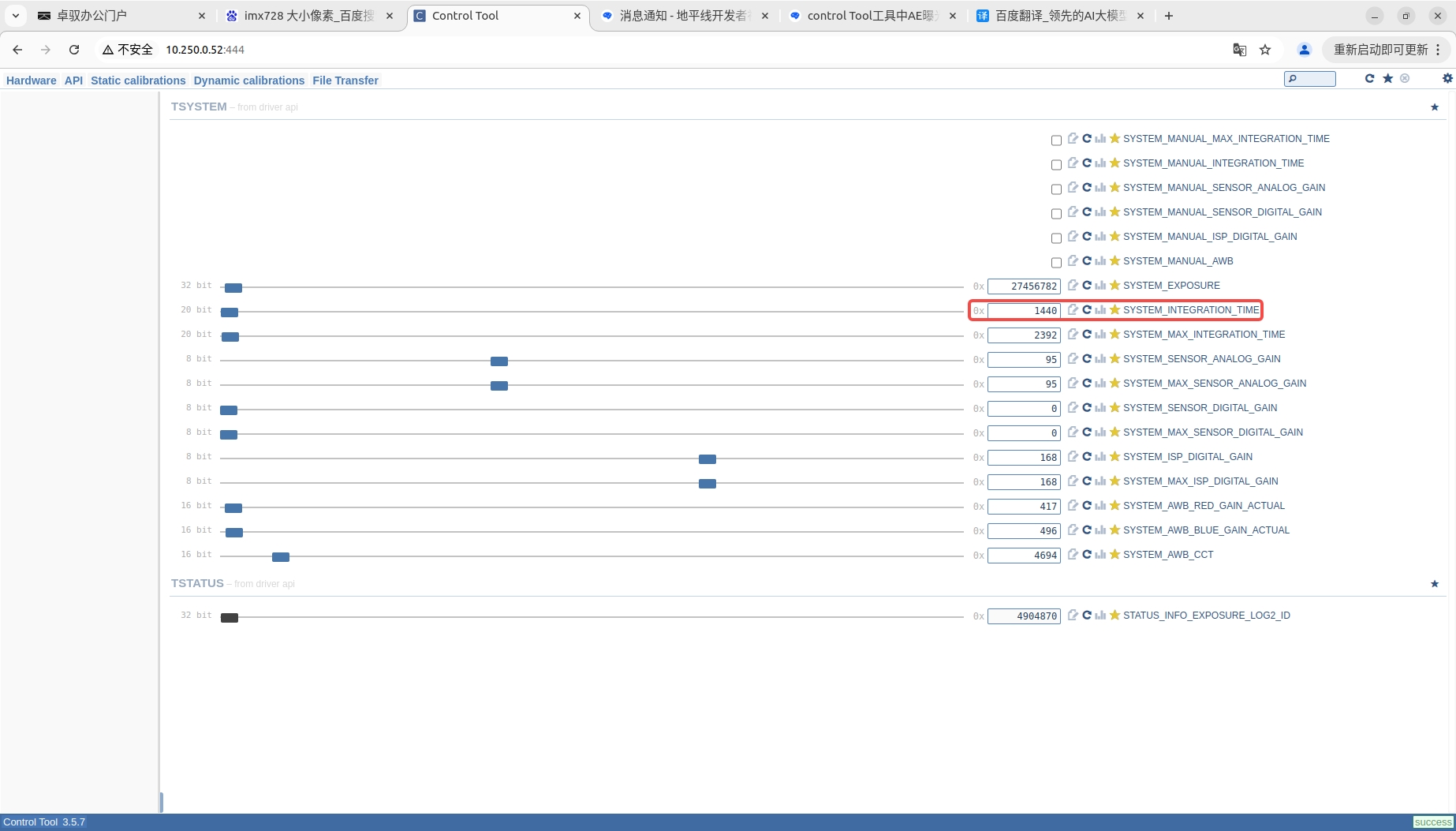Click the TSYSTEM section star icon

[1434, 107]
